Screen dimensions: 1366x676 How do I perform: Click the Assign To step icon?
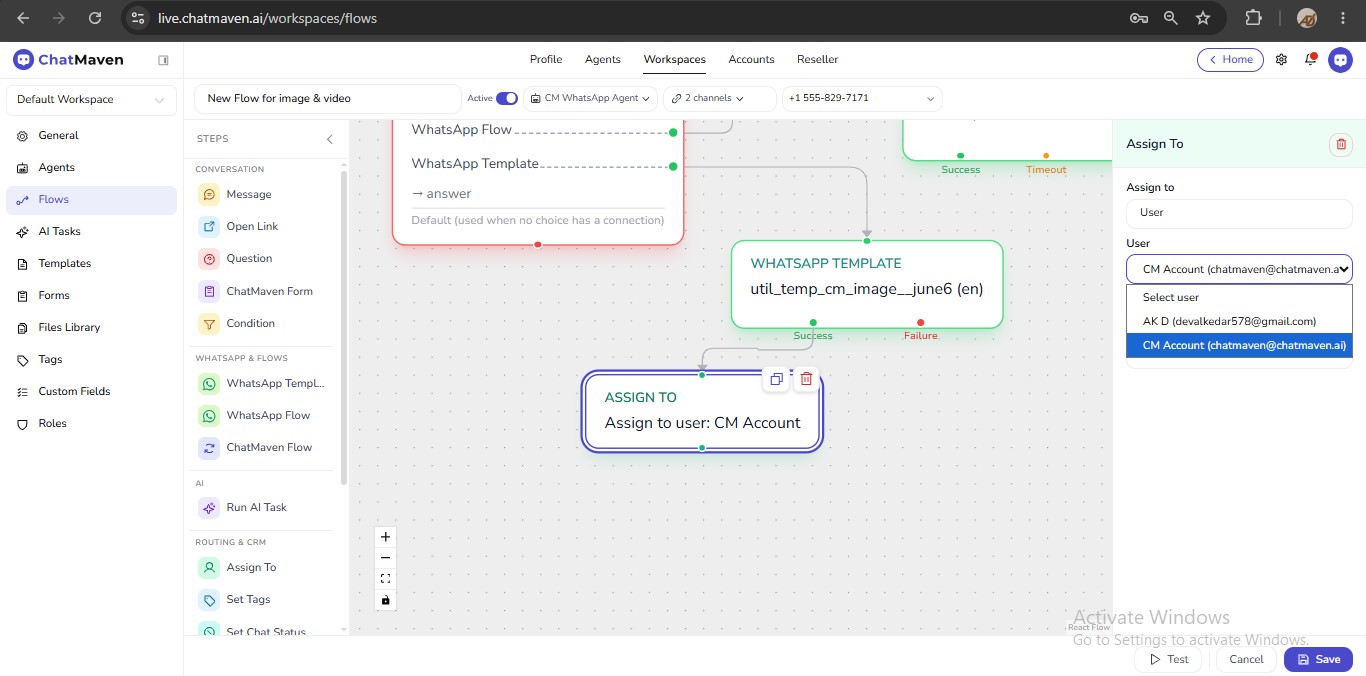[x=209, y=568]
